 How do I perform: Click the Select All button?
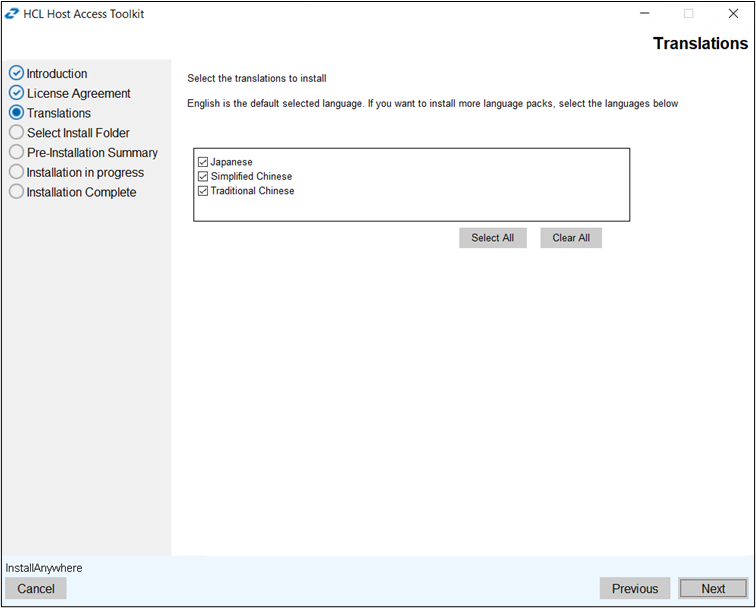click(x=492, y=238)
